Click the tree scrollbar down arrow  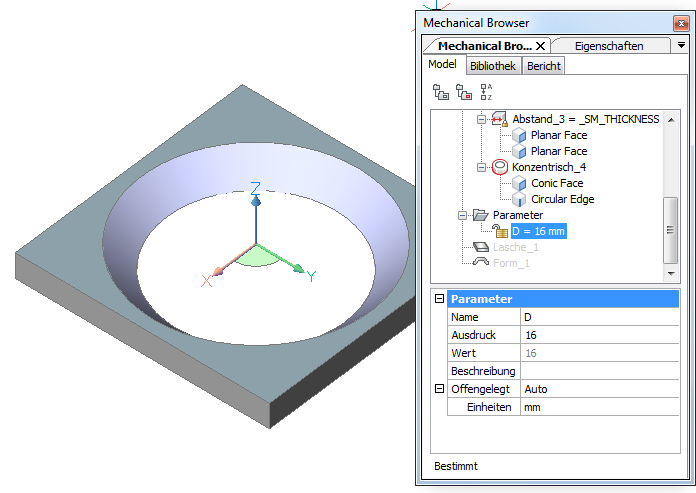tap(670, 273)
